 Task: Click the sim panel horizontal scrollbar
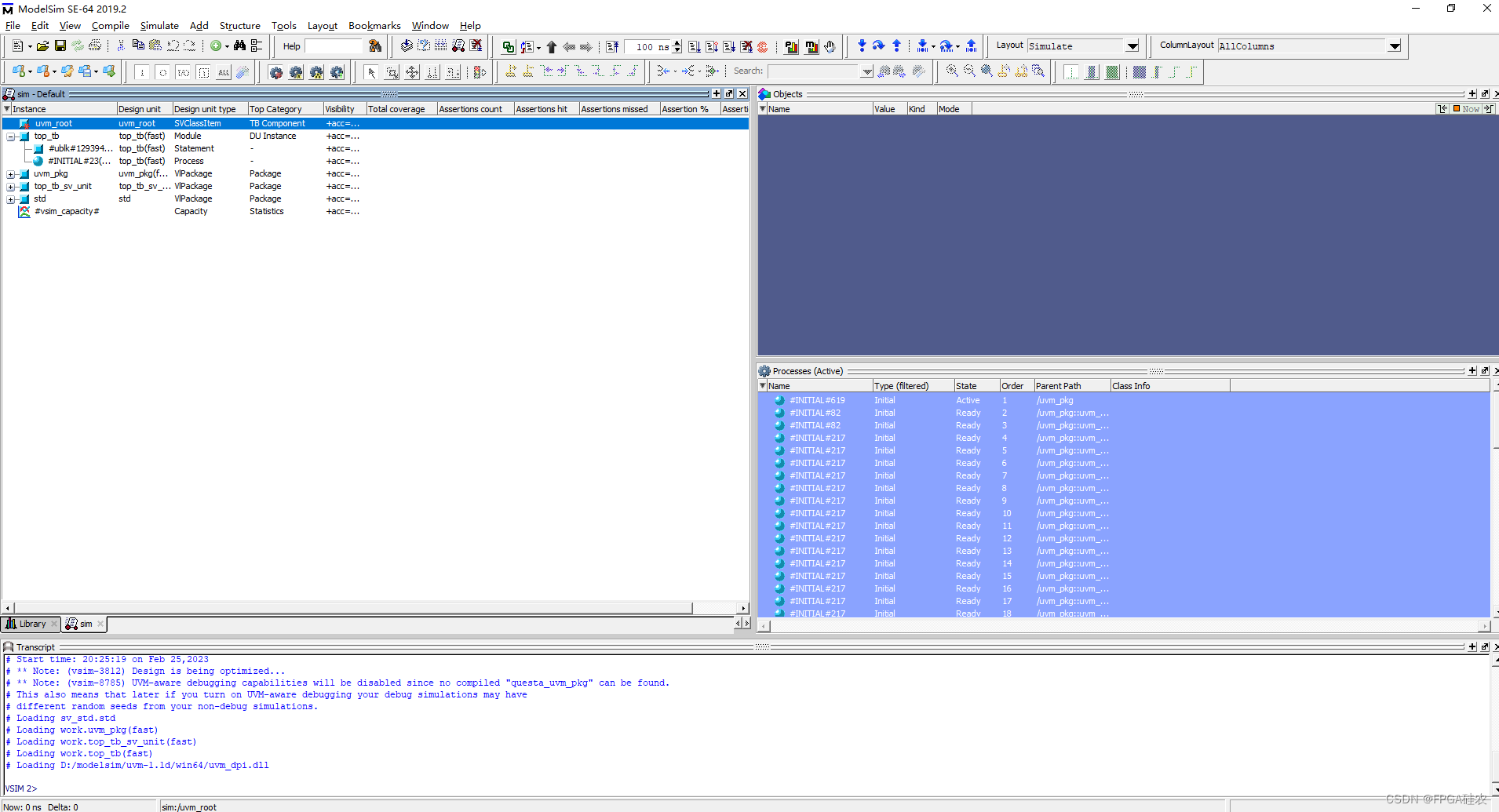pyautogui.click(x=353, y=608)
